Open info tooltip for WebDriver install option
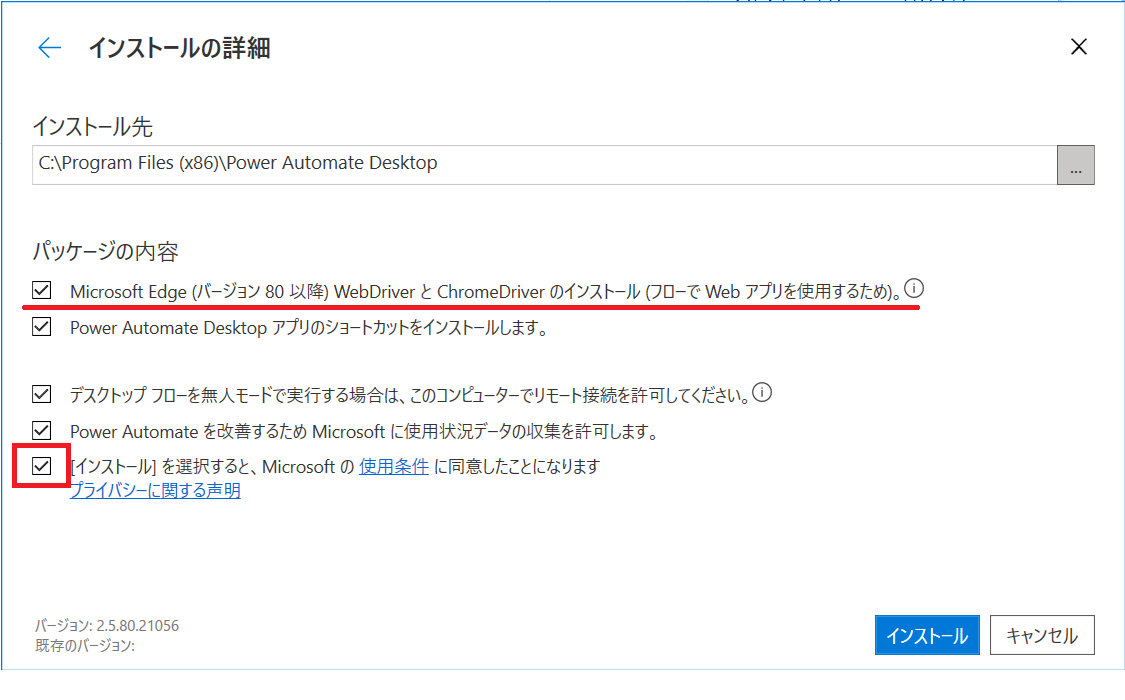The width and height of the screenshot is (1125, 700). (913, 288)
